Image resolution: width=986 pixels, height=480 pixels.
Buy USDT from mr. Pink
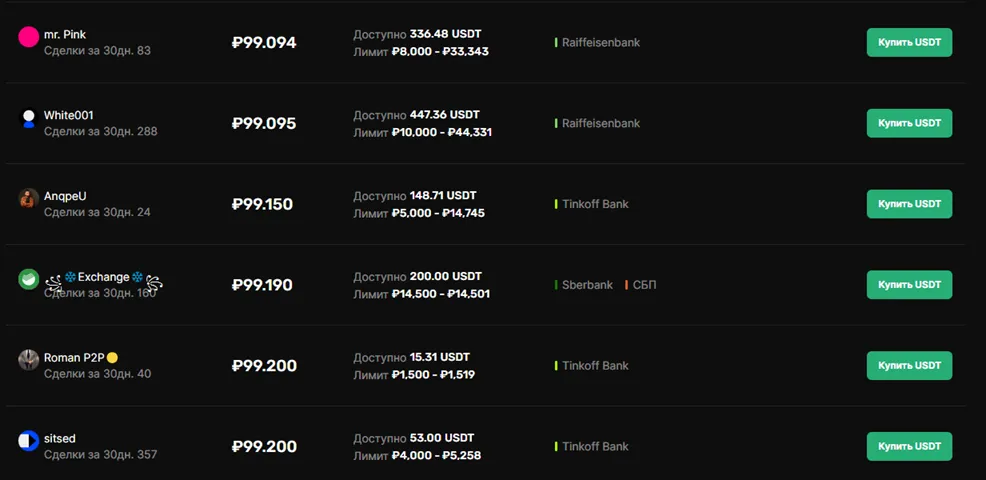coord(909,43)
